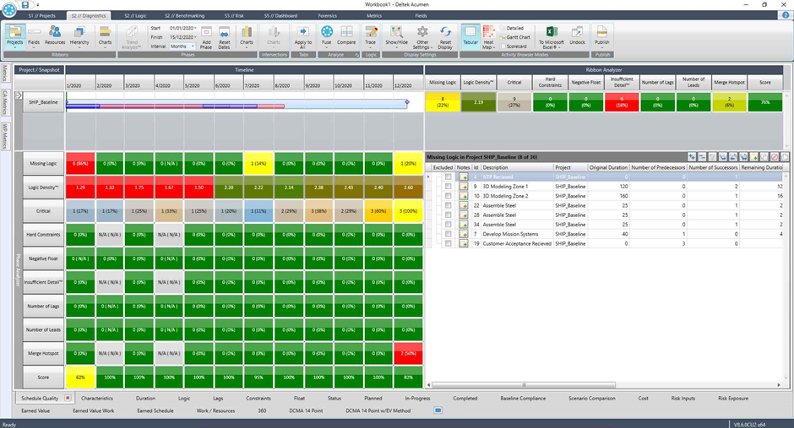Open the Show/Hide display menu
The image size is (794, 428).
pyautogui.click(x=396, y=36)
